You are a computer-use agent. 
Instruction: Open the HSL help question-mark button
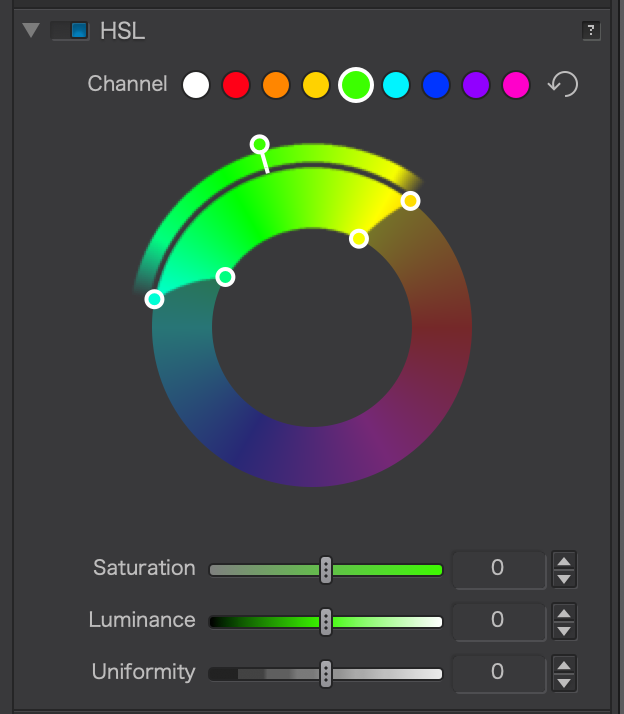(591, 31)
